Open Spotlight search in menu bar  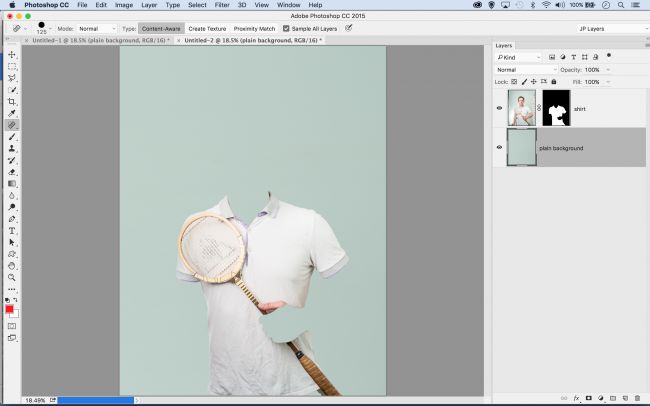(x=621, y=5)
